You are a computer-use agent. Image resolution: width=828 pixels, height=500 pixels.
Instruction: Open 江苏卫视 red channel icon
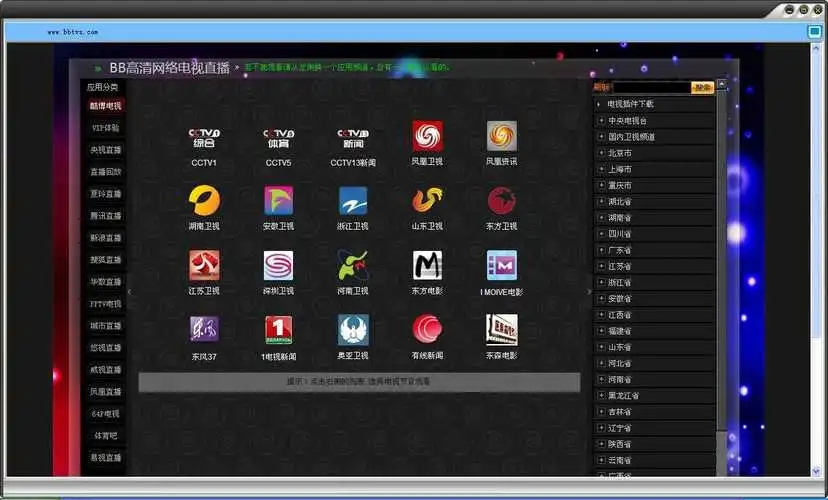(x=204, y=265)
